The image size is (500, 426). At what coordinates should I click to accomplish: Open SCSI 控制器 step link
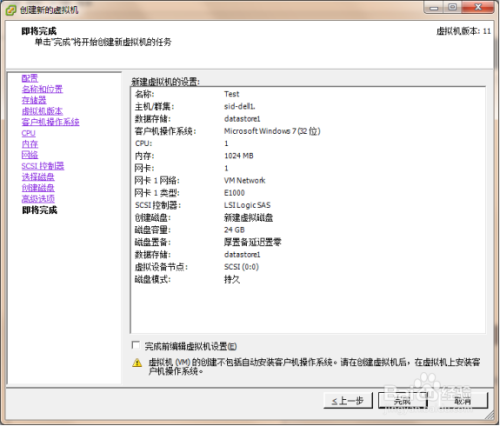tap(43, 166)
